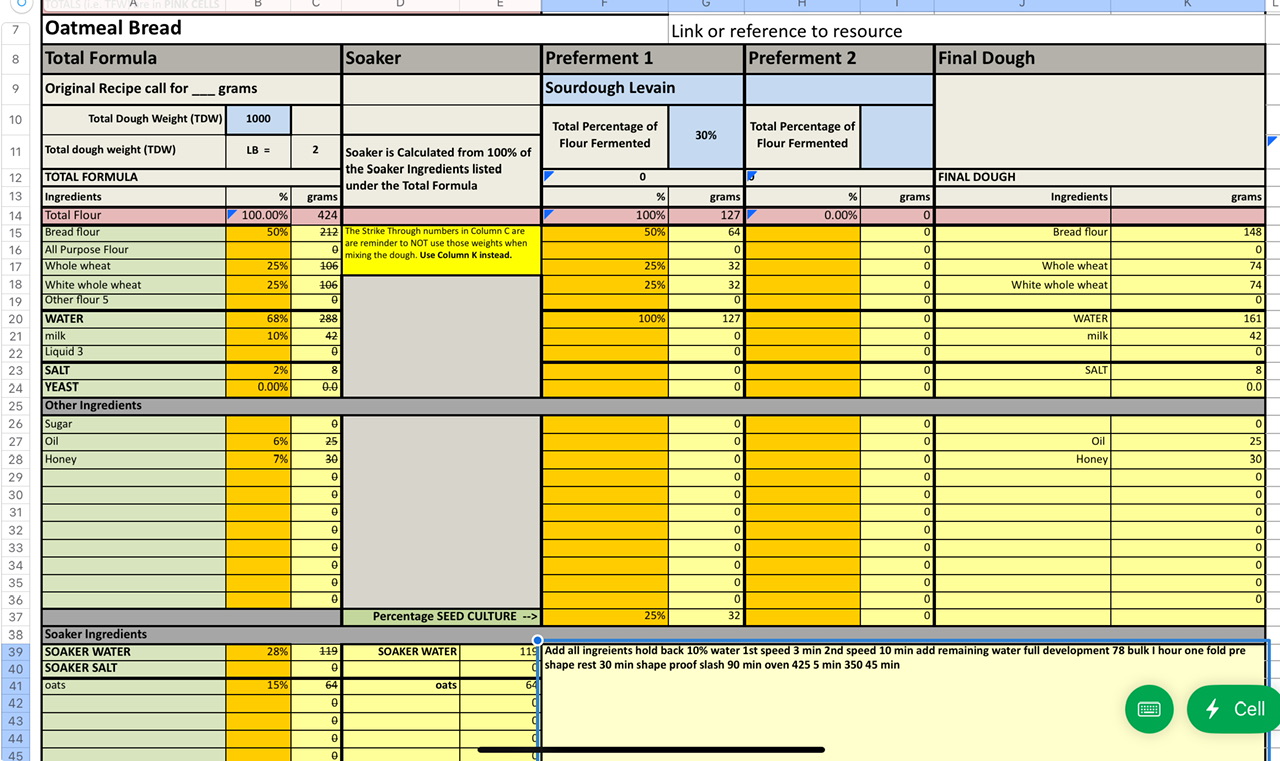Click comment triangle in Total Flour 100.00% cell

232,212
